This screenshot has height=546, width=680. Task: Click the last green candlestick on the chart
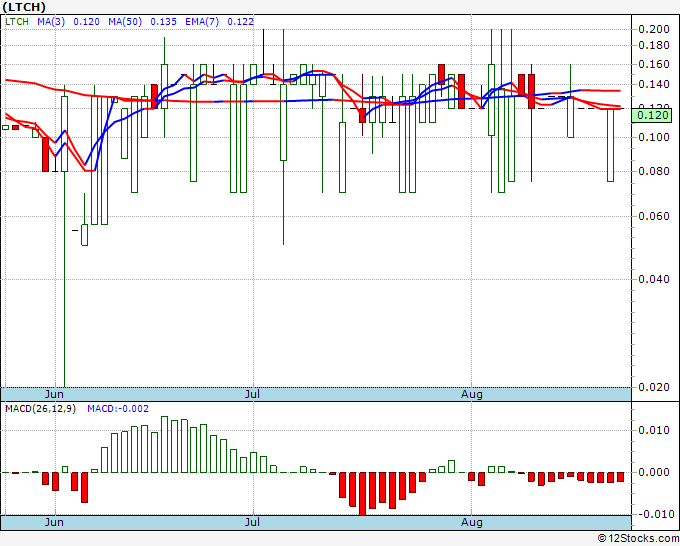[x=610, y=145]
